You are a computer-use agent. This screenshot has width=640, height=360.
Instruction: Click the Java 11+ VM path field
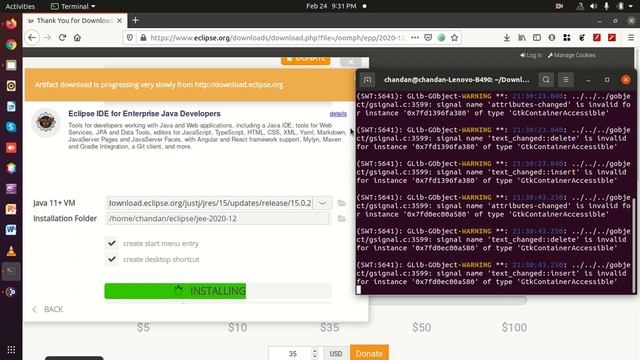click(x=210, y=203)
